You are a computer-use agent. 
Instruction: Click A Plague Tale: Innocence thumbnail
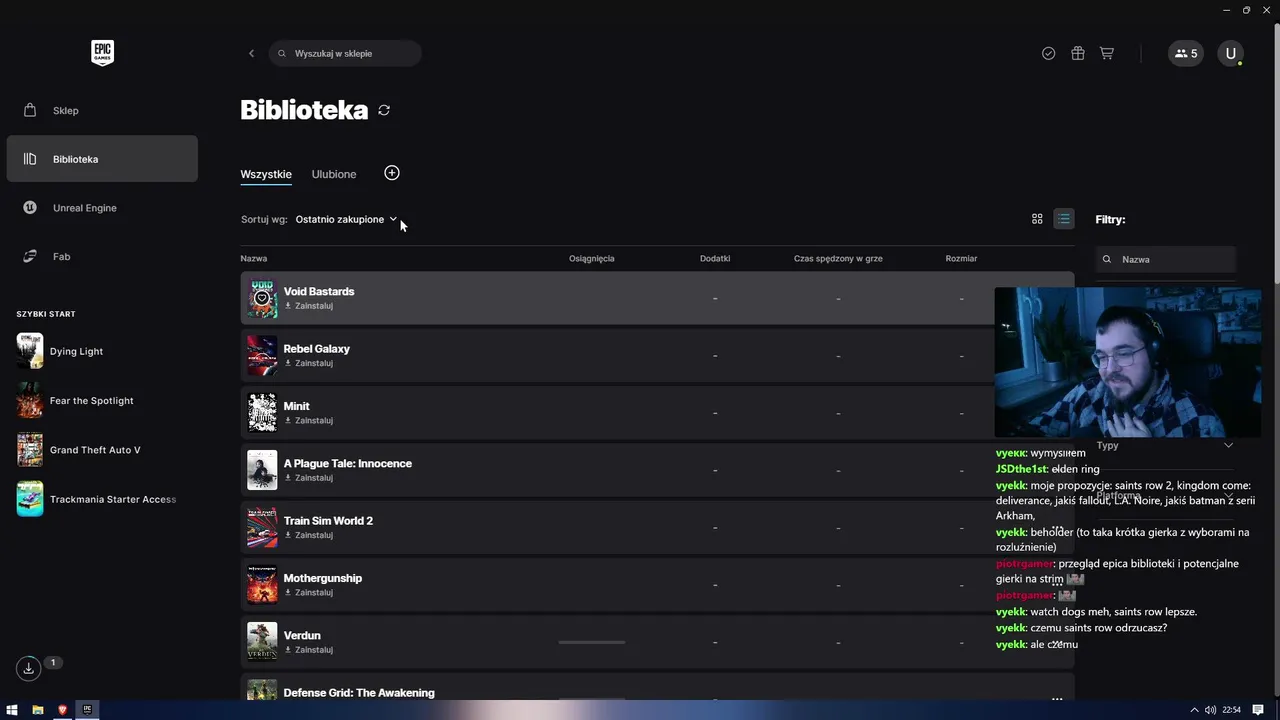(262, 470)
